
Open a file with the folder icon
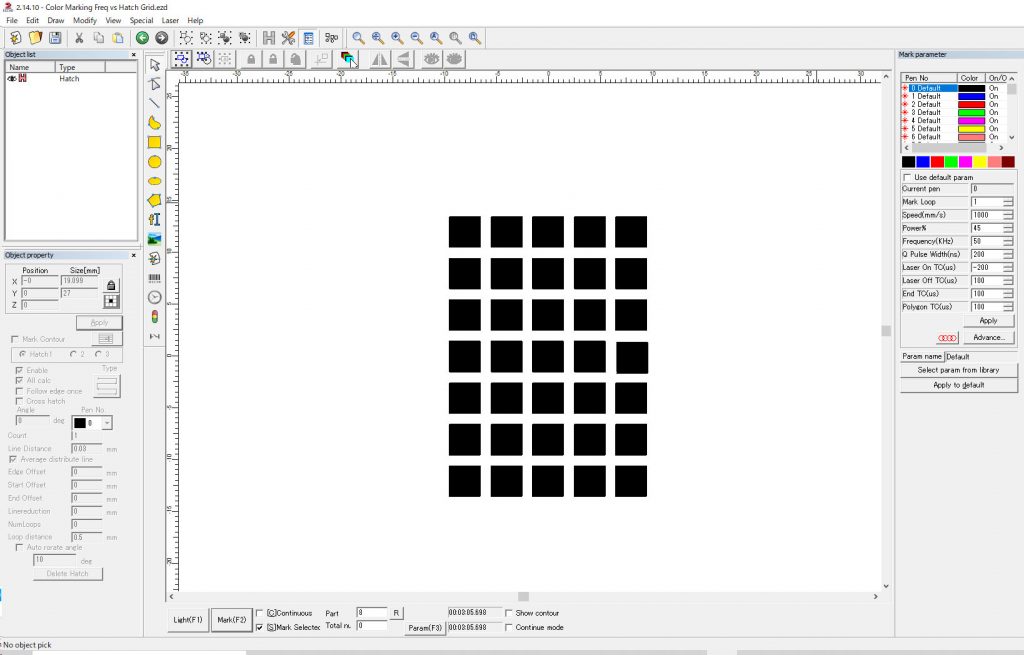click(x=35, y=38)
